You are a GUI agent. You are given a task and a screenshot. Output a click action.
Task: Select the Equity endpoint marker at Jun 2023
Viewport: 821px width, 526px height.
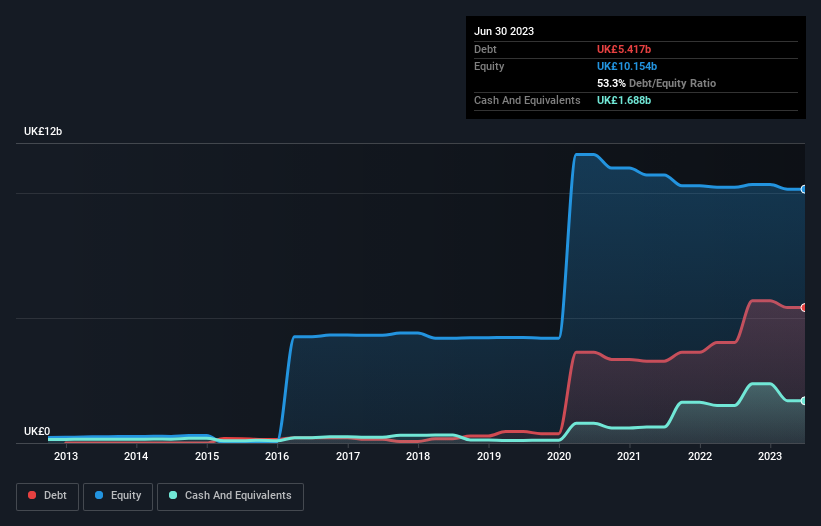click(x=804, y=189)
